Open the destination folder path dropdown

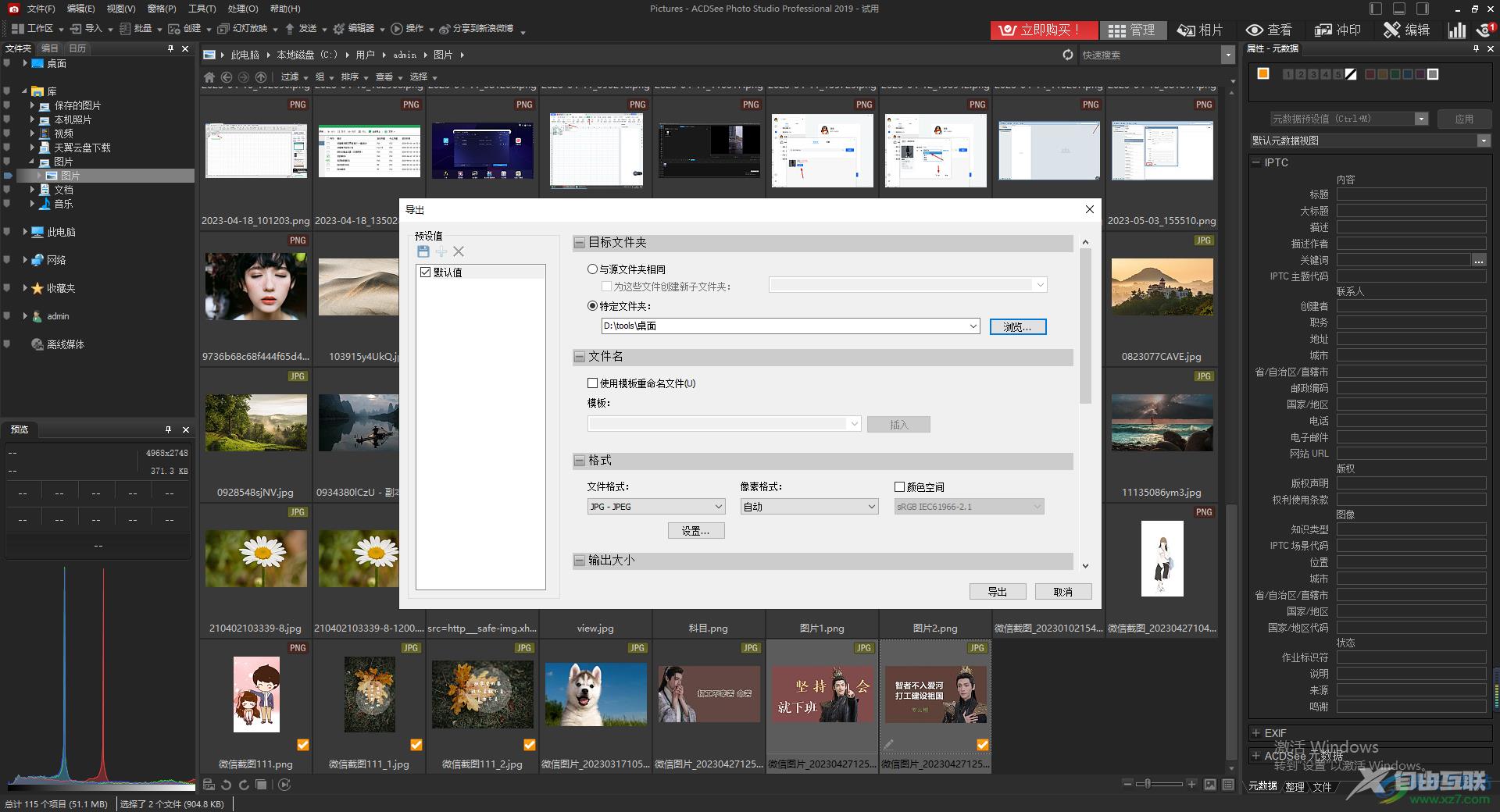[x=973, y=326]
